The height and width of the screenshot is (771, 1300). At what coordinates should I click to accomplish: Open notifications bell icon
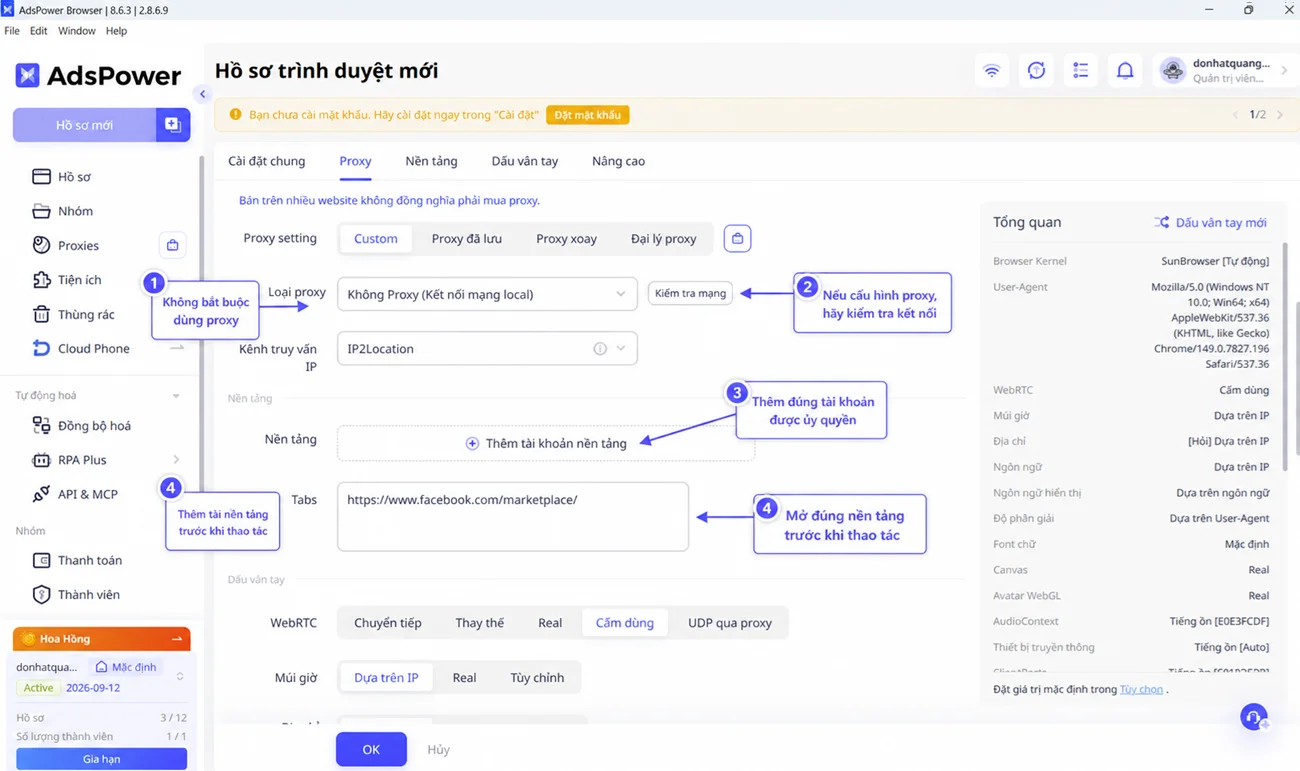pyautogui.click(x=1125, y=71)
